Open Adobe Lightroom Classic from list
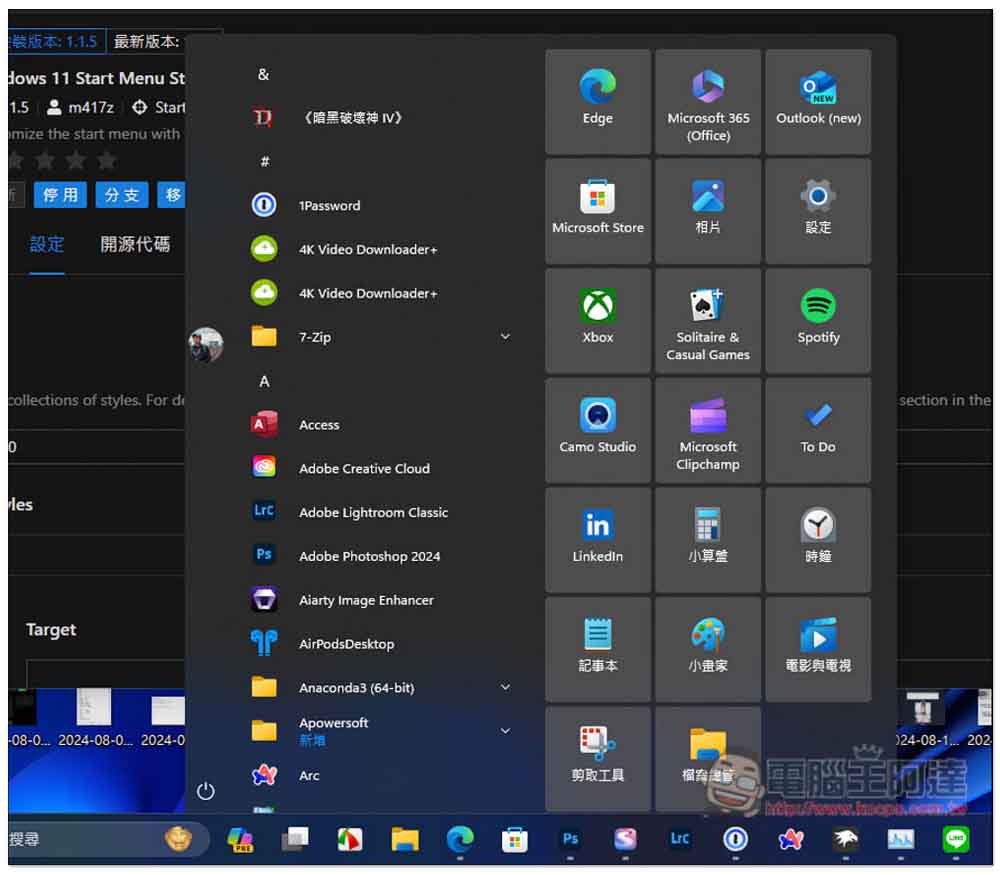1000x875 pixels. pos(383,512)
